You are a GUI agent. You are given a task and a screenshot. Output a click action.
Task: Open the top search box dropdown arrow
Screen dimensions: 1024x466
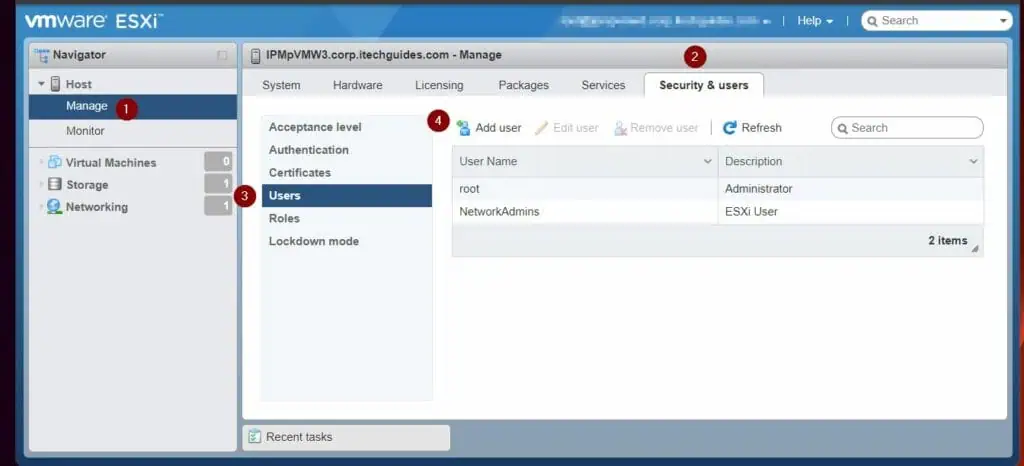(x=1004, y=21)
